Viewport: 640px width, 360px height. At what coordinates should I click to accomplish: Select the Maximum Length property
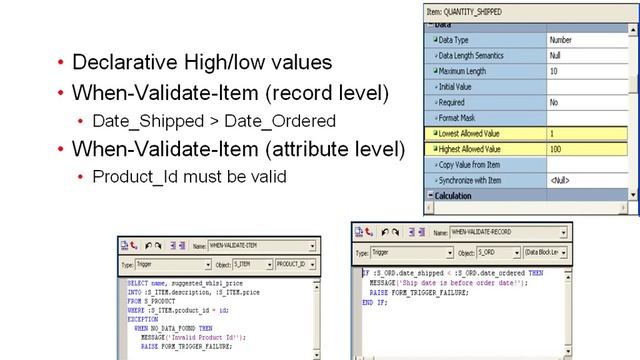486,71
